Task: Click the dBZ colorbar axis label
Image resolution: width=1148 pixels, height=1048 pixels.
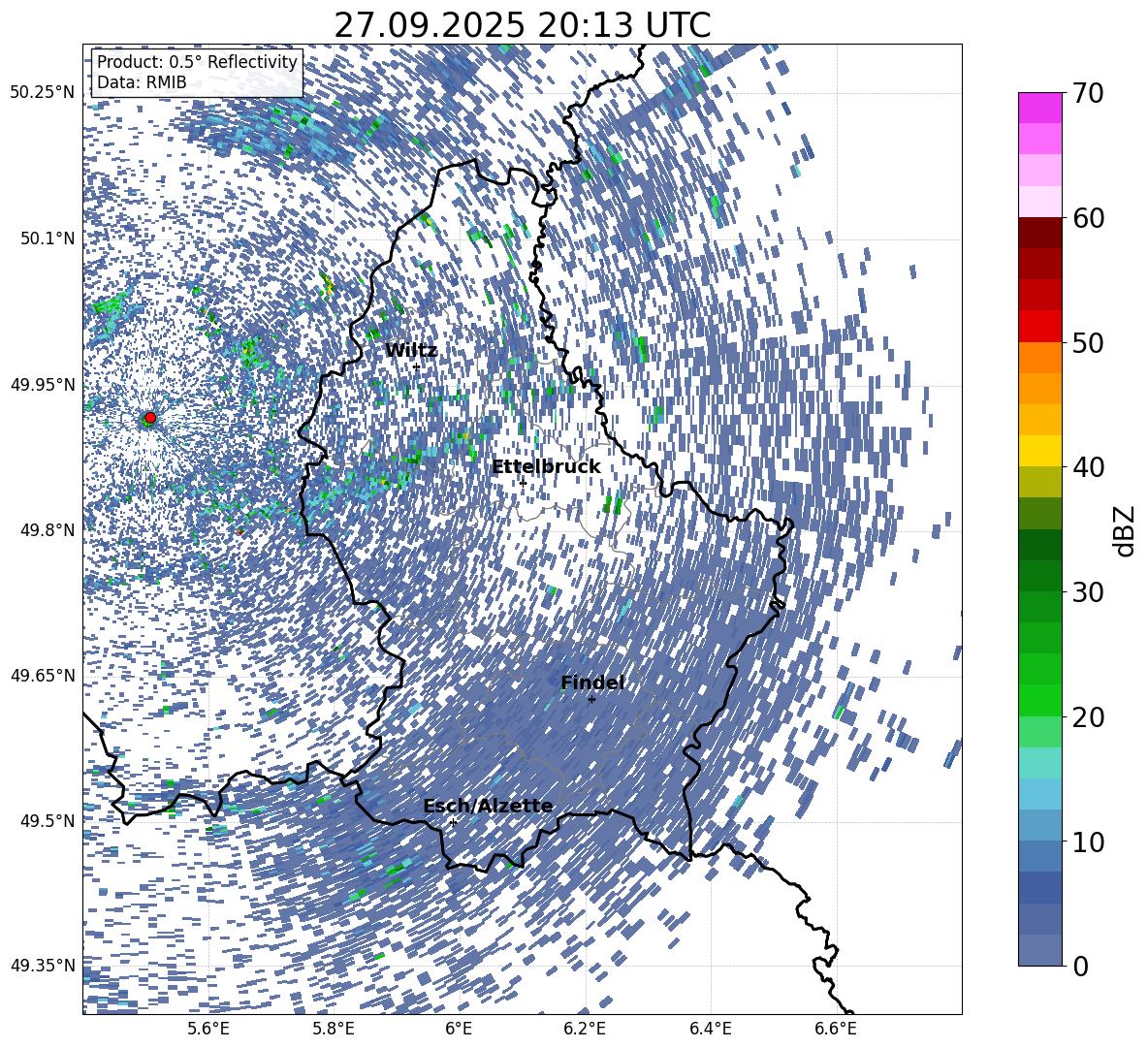Action: point(1126,530)
